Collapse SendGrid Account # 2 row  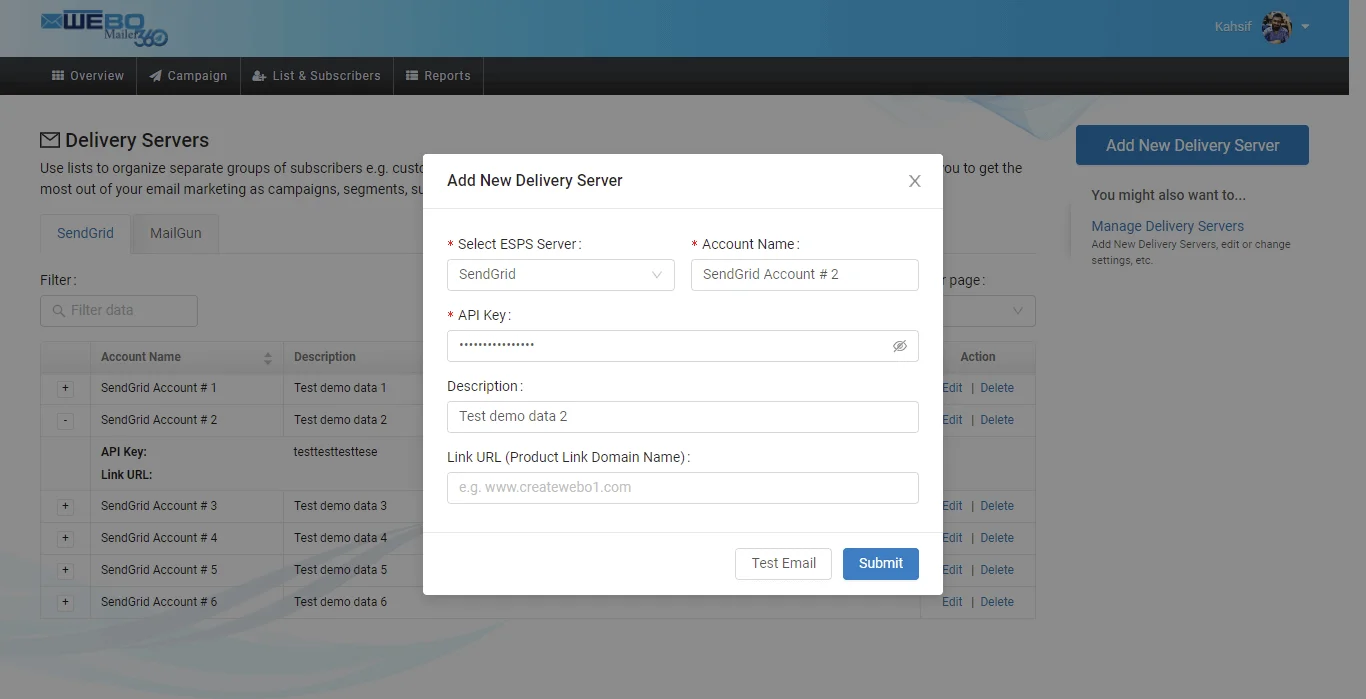66,420
